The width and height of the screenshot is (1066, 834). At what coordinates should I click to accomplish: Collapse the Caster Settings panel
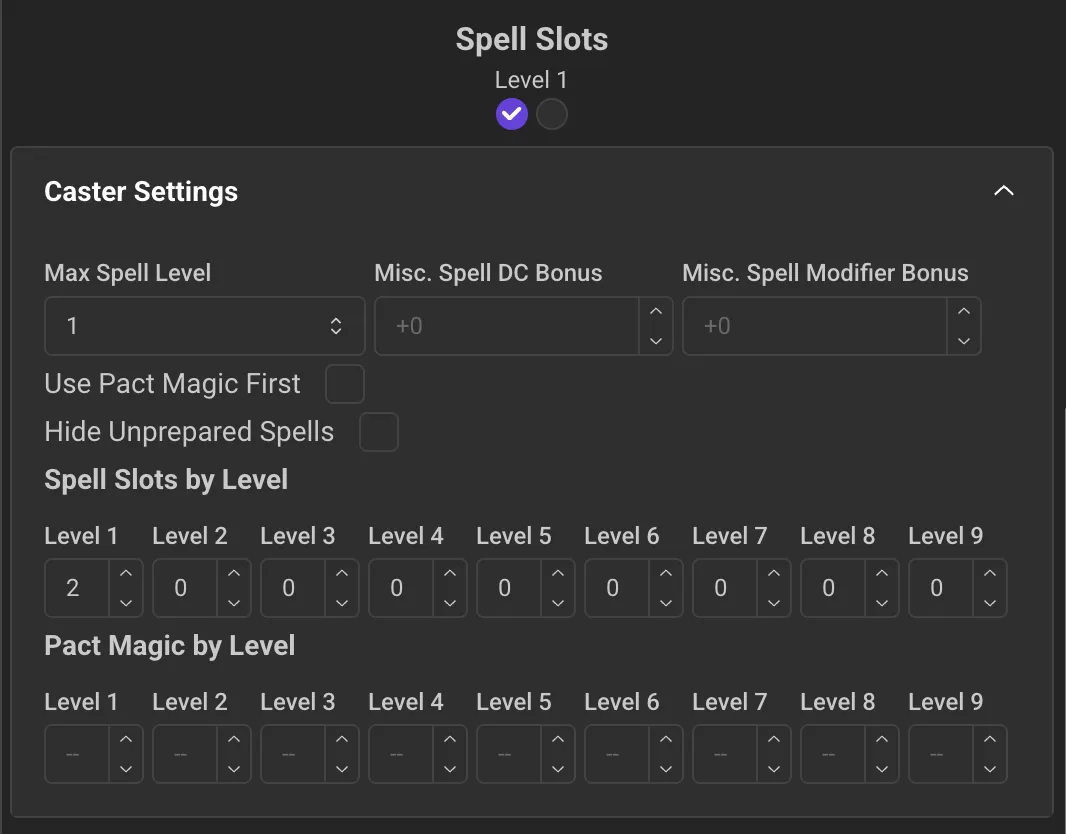pyautogui.click(x=1004, y=191)
